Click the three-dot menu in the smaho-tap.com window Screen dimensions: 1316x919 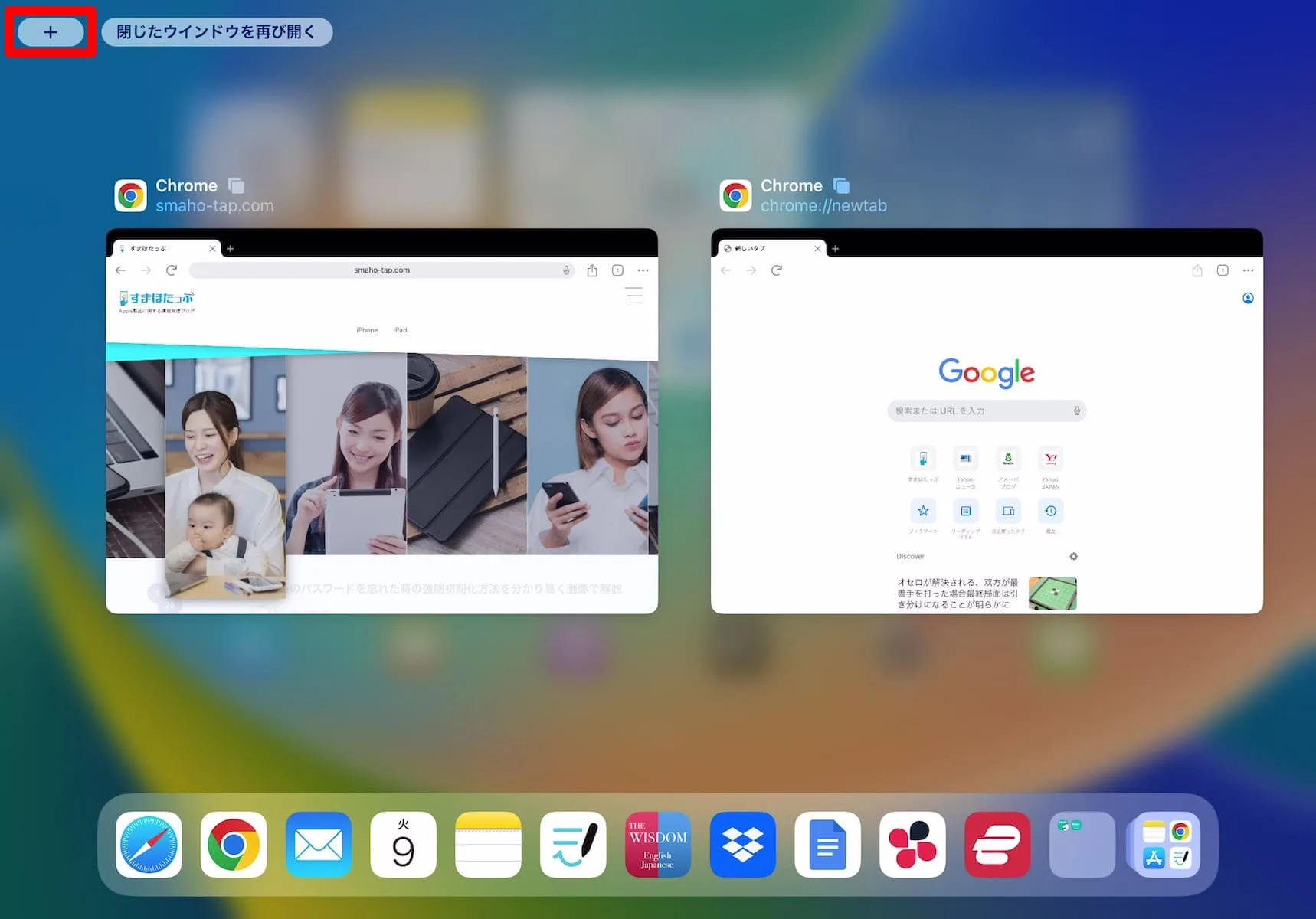(643, 270)
